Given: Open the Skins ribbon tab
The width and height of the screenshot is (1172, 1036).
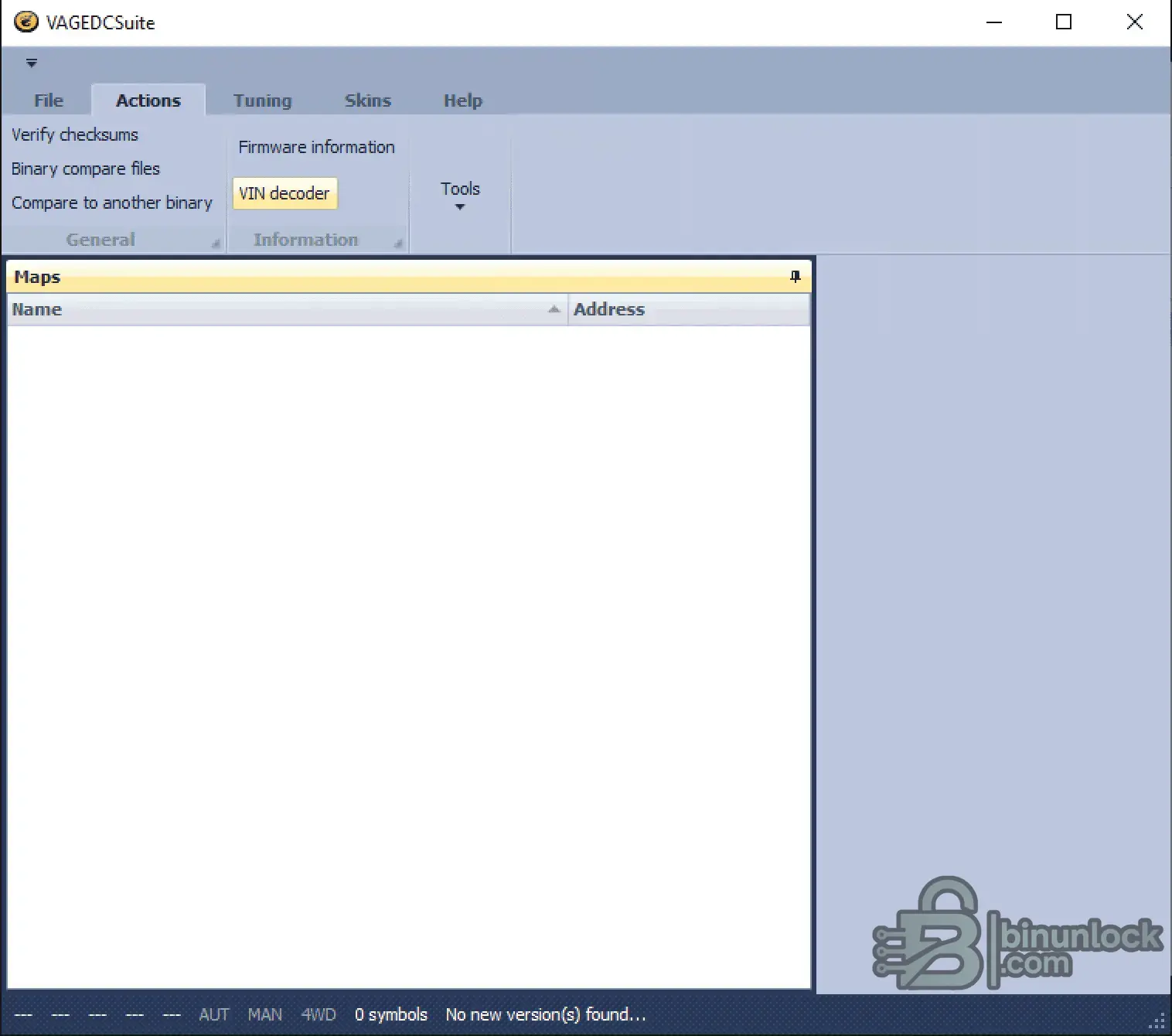Looking at the screenshot, I should [x=368, y=101].
